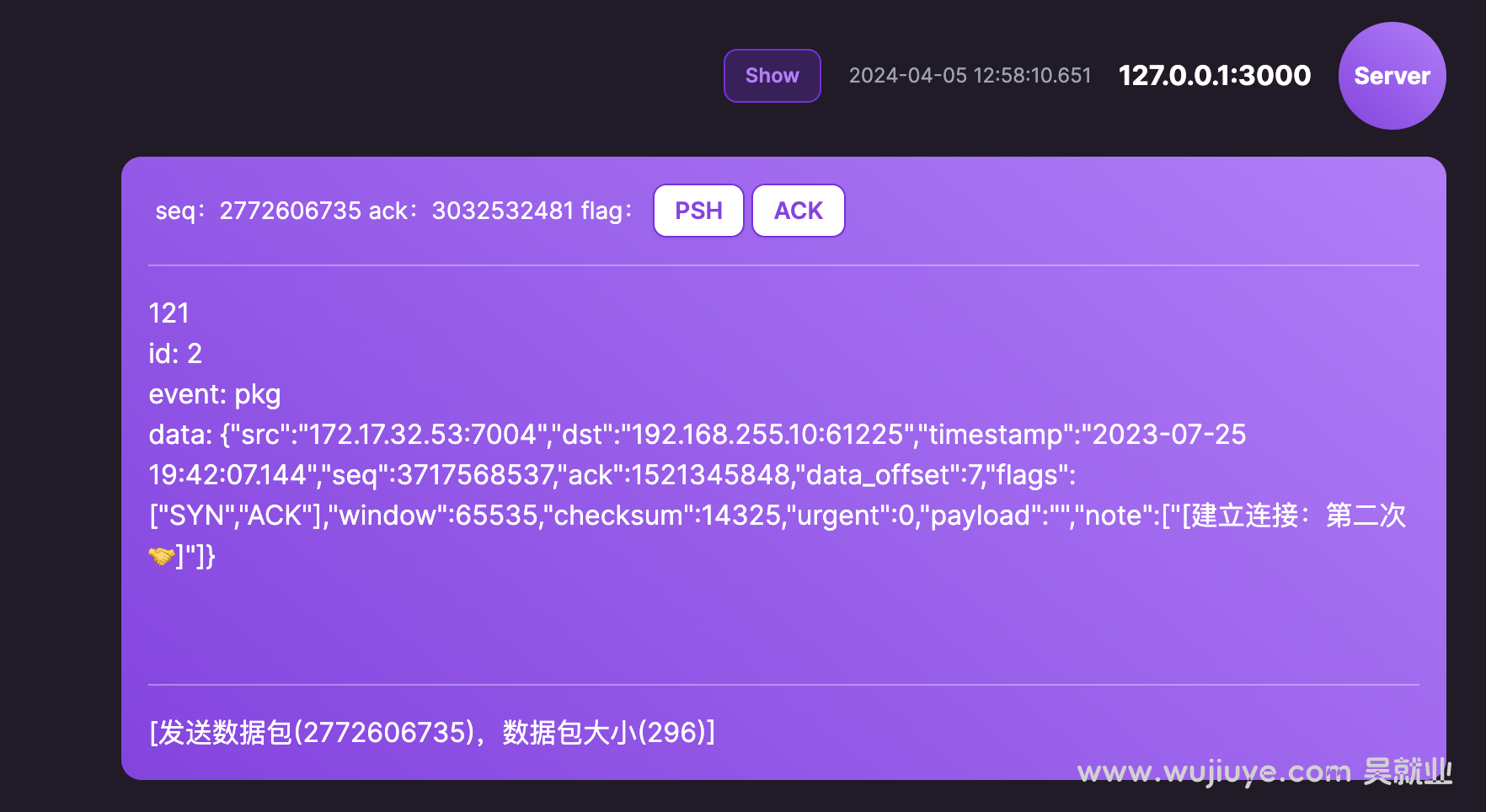Click the line reading 121

168,313
